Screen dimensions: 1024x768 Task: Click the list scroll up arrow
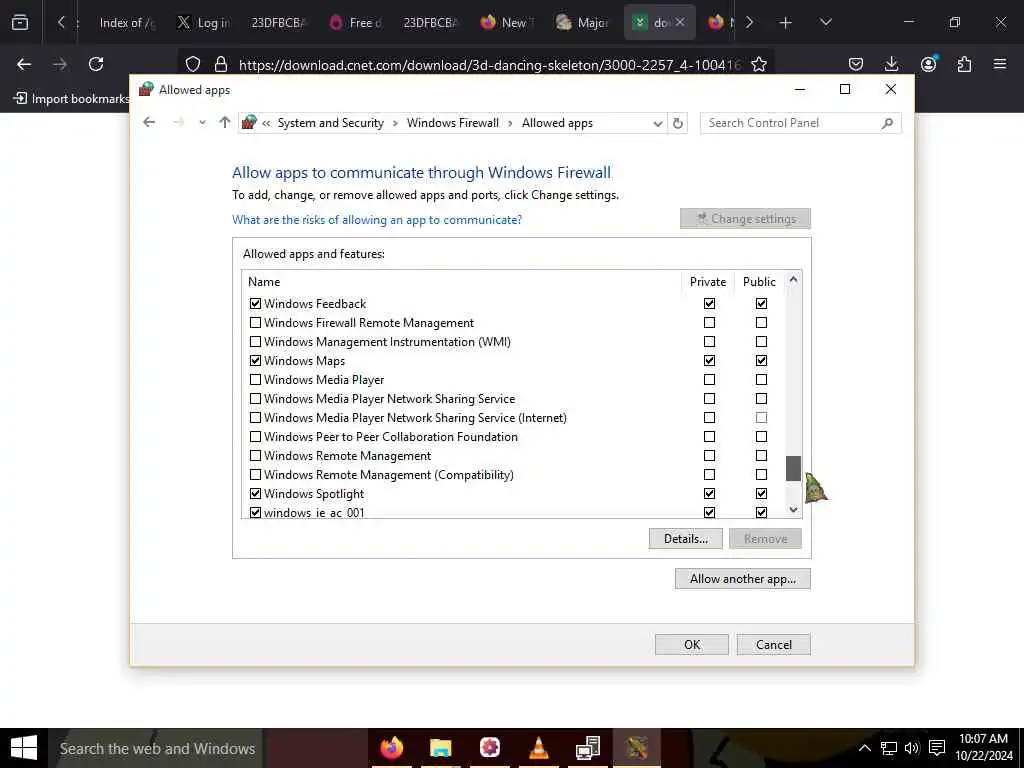coord(793,280)
